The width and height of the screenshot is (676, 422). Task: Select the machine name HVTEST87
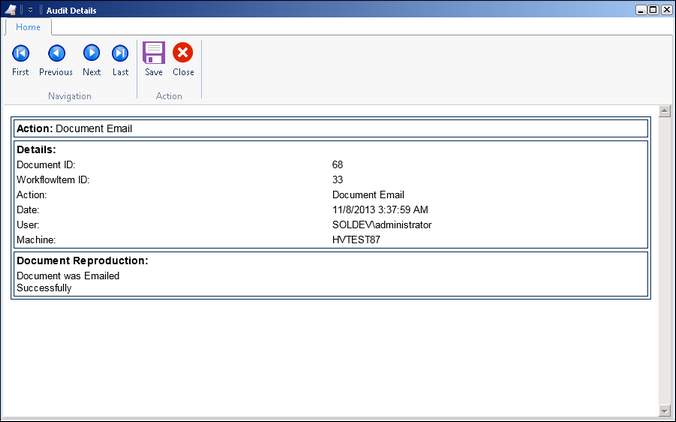coord(356,240)
